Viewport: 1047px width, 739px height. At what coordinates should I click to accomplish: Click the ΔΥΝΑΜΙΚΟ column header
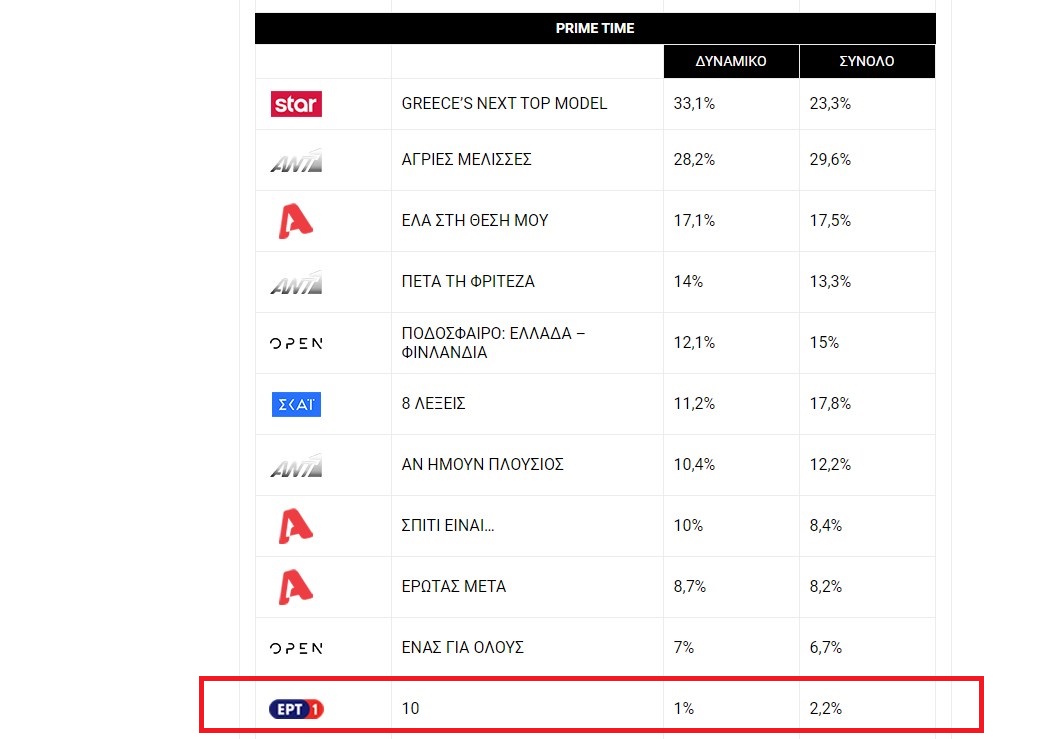click(731, 61)
